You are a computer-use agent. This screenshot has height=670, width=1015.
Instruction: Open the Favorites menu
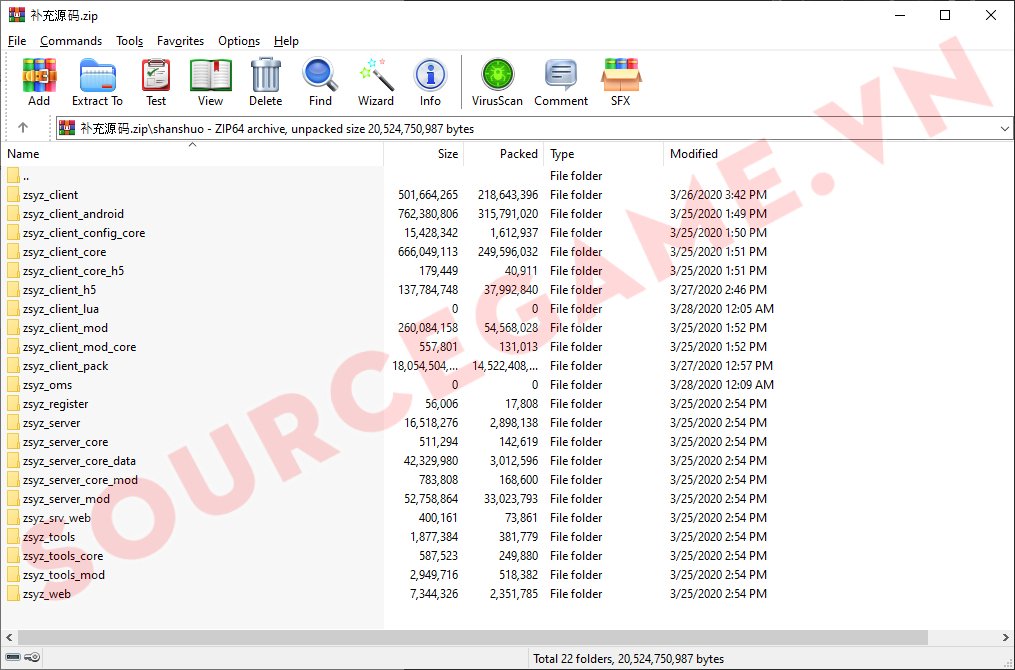180,41
